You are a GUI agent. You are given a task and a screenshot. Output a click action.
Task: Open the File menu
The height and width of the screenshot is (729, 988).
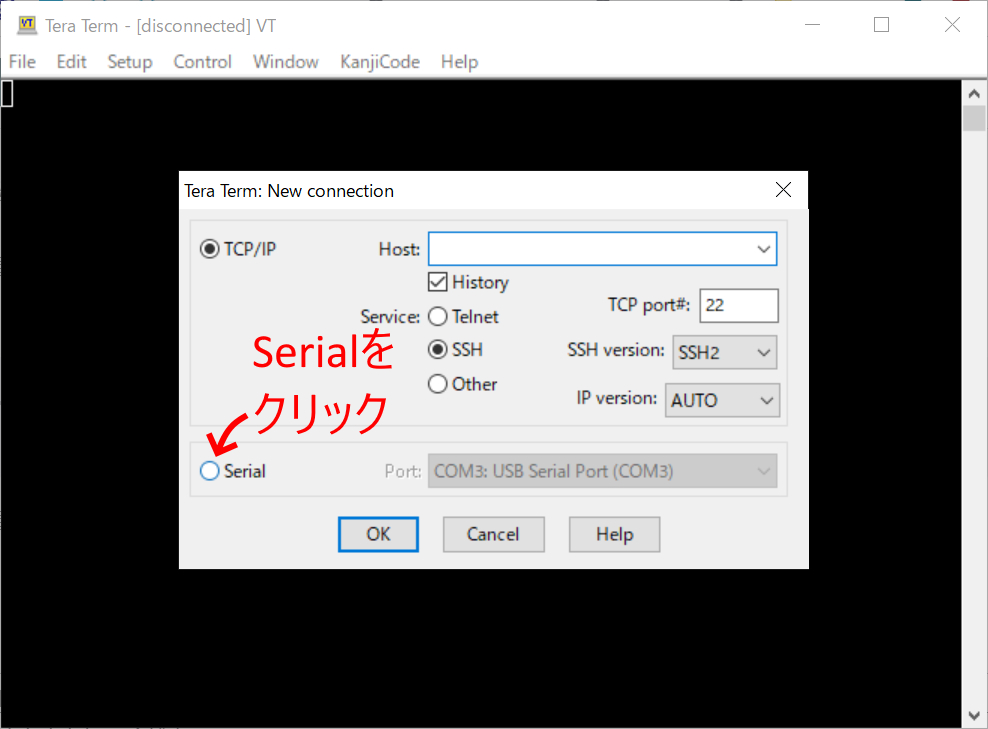(x=22, y=62)
